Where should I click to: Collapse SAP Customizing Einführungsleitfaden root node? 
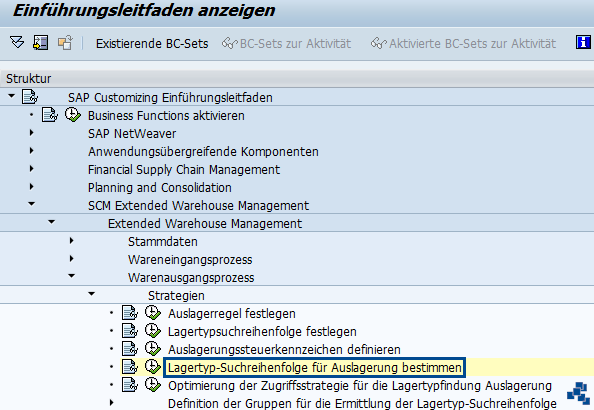[12, 96]
